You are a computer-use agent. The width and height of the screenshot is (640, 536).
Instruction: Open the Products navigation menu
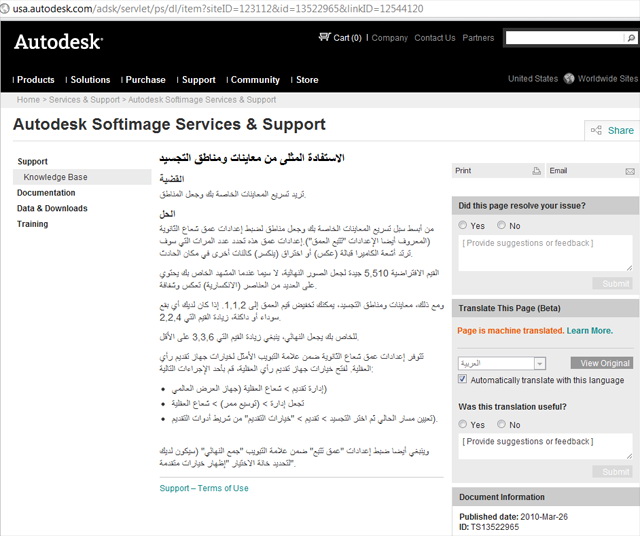click(x=36, y=80)
